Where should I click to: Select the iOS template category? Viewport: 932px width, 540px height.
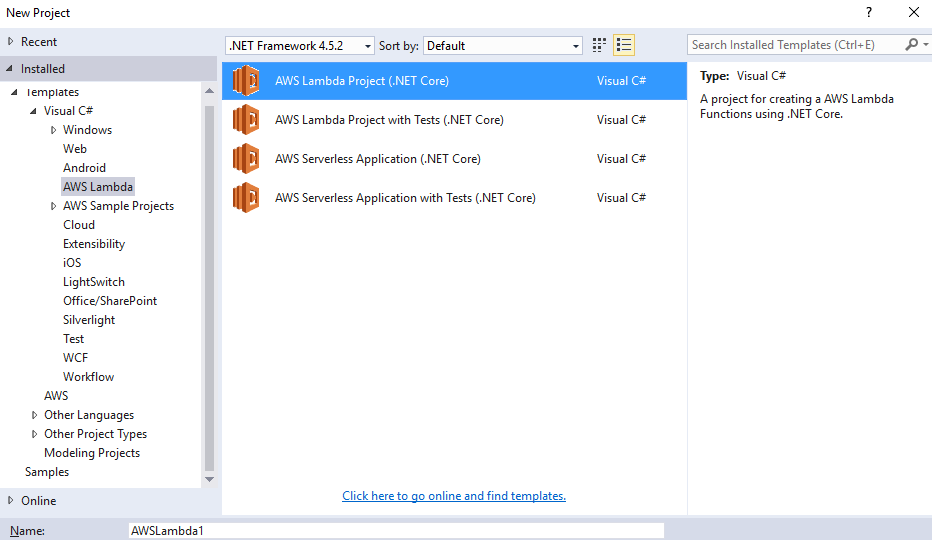click(x=72, y=263)
